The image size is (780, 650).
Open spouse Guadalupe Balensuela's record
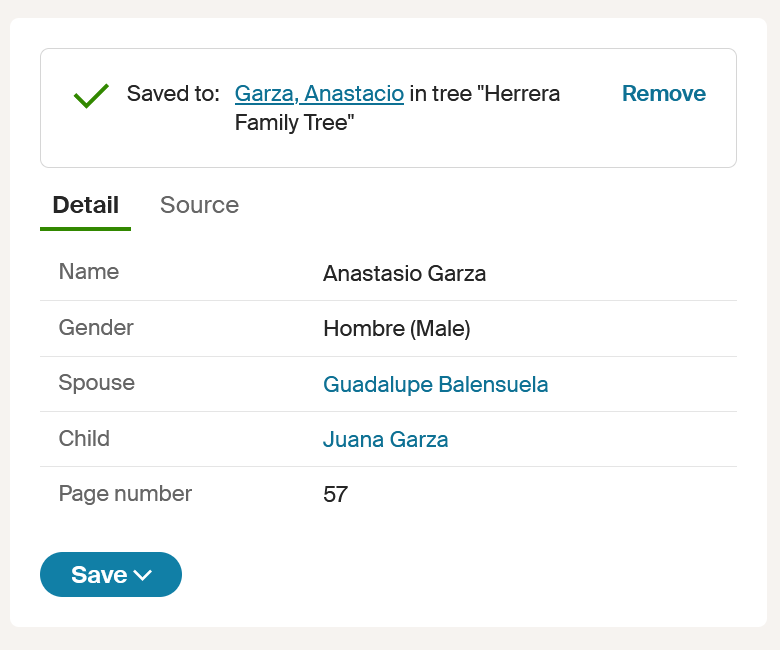pos(435,385)
